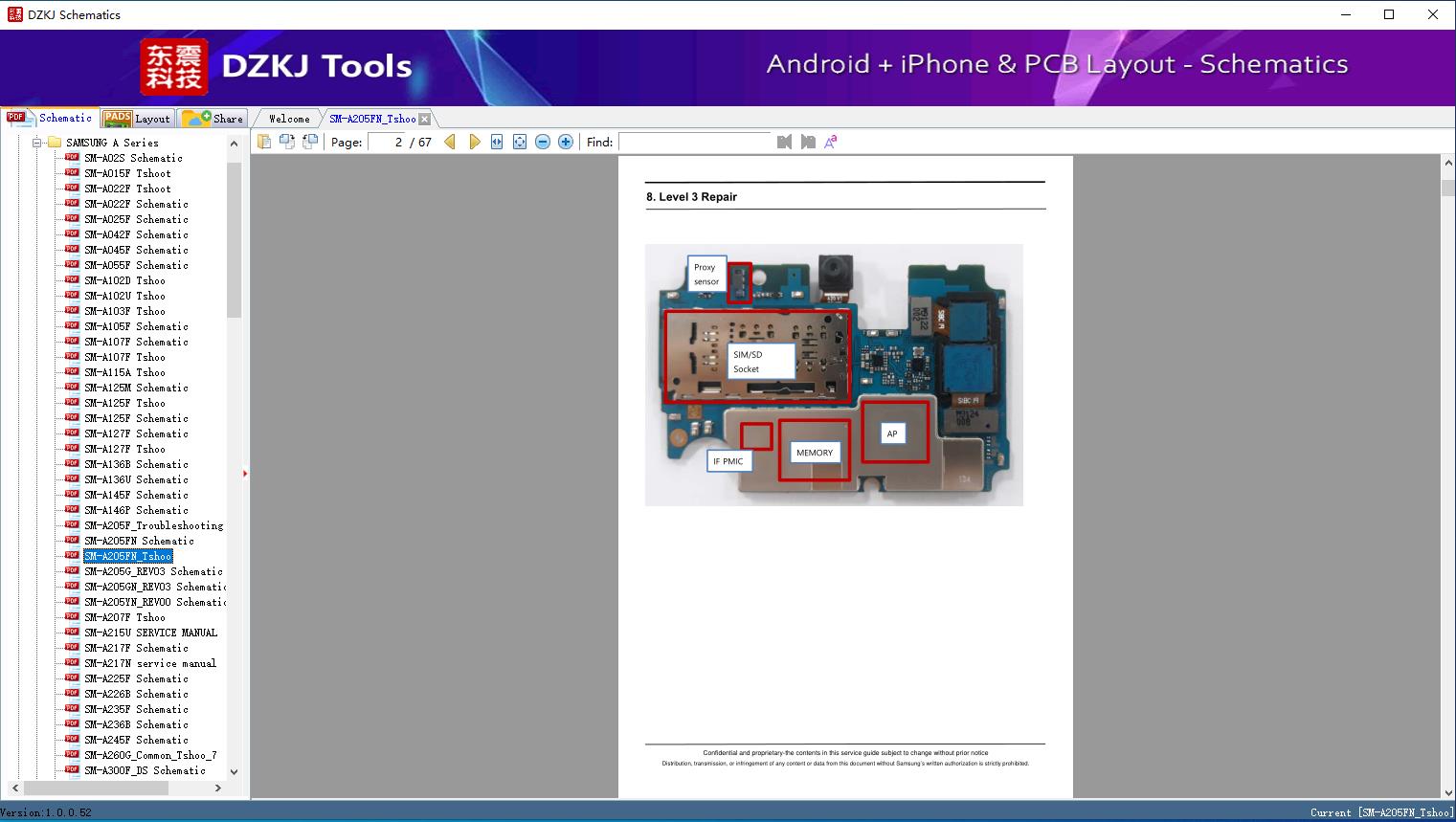Zoom in with the plus icon
The height and width of the screenshot is (822, 1456).
point(566,142)
